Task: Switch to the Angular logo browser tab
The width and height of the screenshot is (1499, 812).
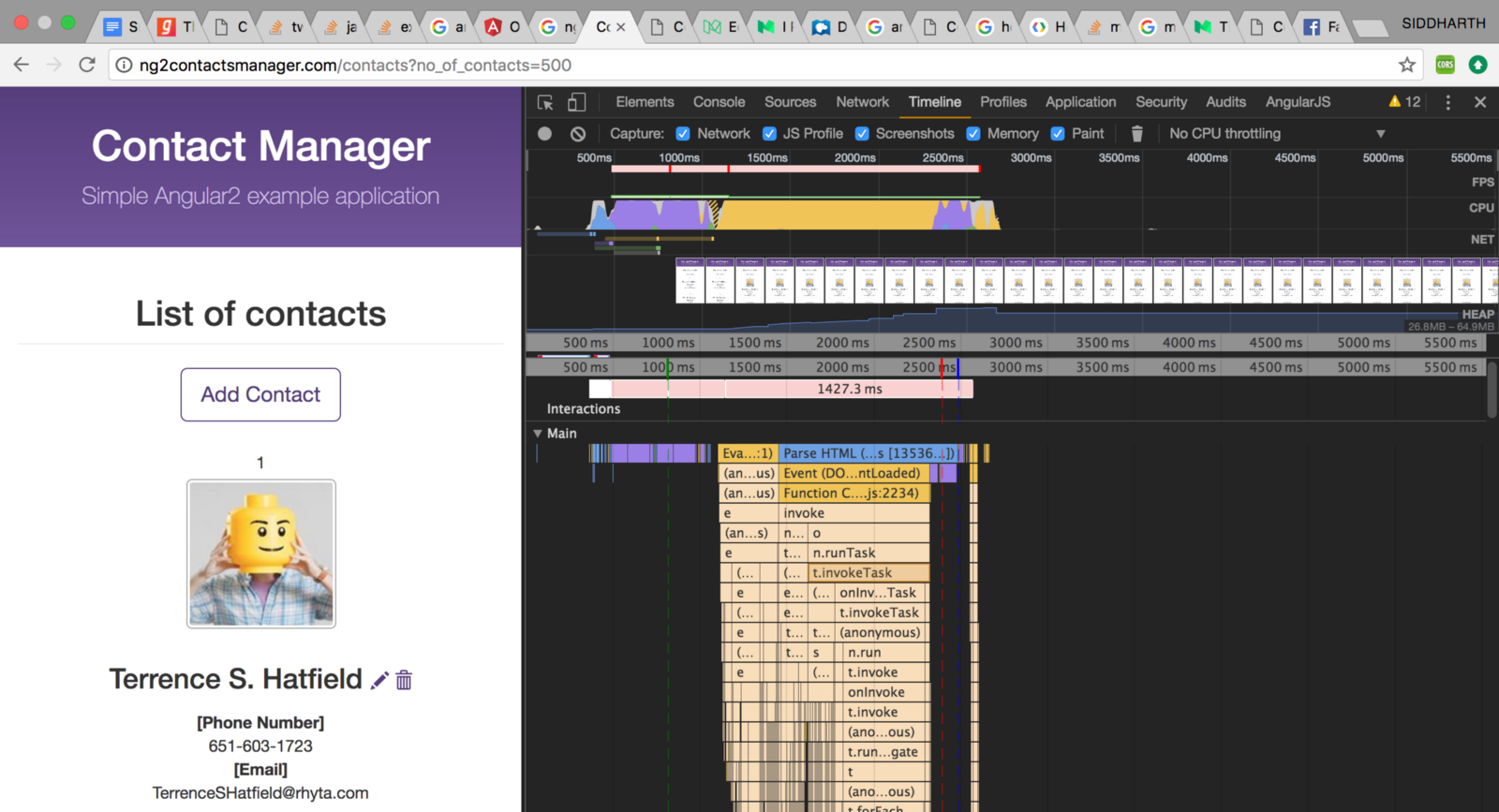Action: click(502, 27)
